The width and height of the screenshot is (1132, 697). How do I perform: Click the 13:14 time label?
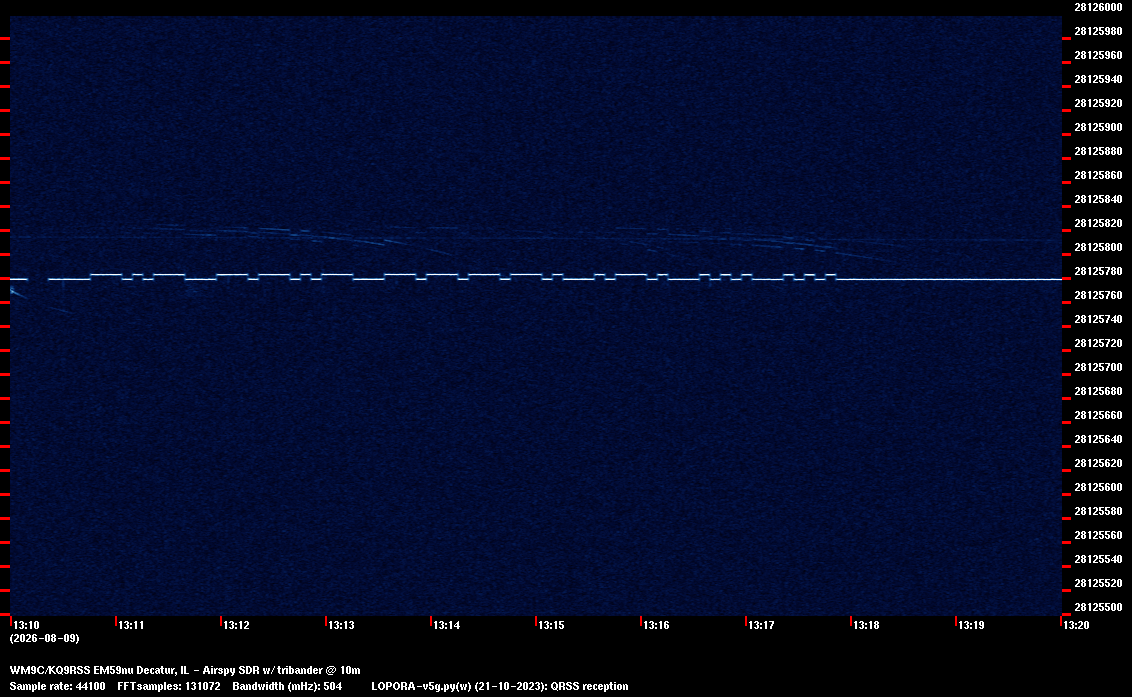(446, 625)
